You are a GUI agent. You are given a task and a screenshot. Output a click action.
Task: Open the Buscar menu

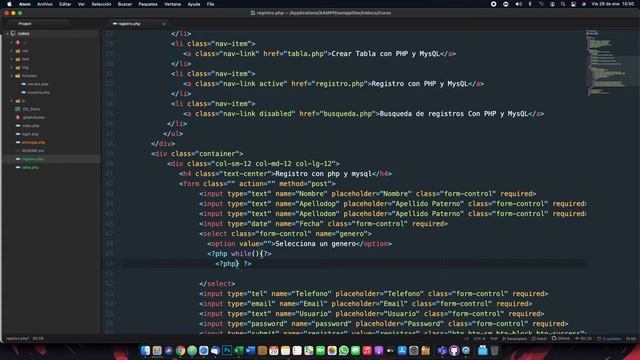click(x=125, y=4)
